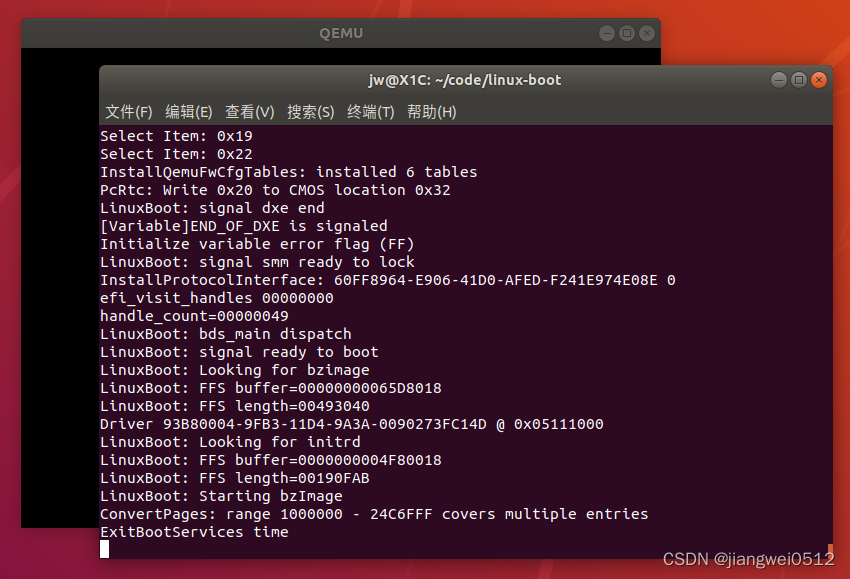The width and height of the screenshot is (850, 579).
Task: Click 'ConvertPages: range 1000000 - 24C6FFF' line
Action: [374, 514]
